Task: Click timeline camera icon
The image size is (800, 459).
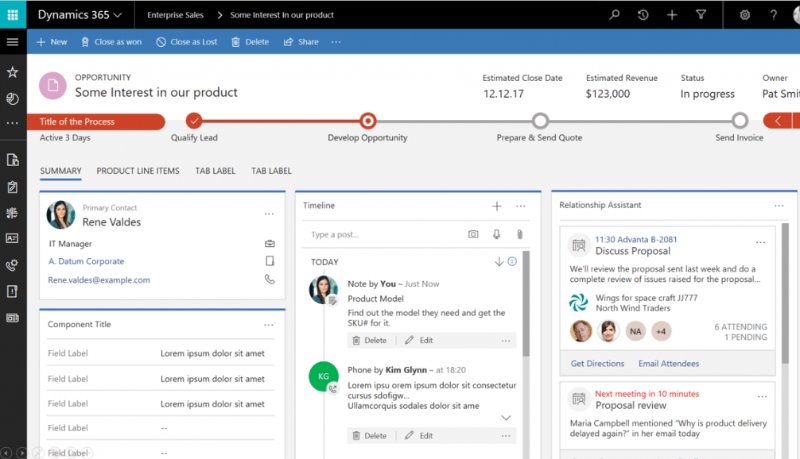Action: tap(473, 234)
